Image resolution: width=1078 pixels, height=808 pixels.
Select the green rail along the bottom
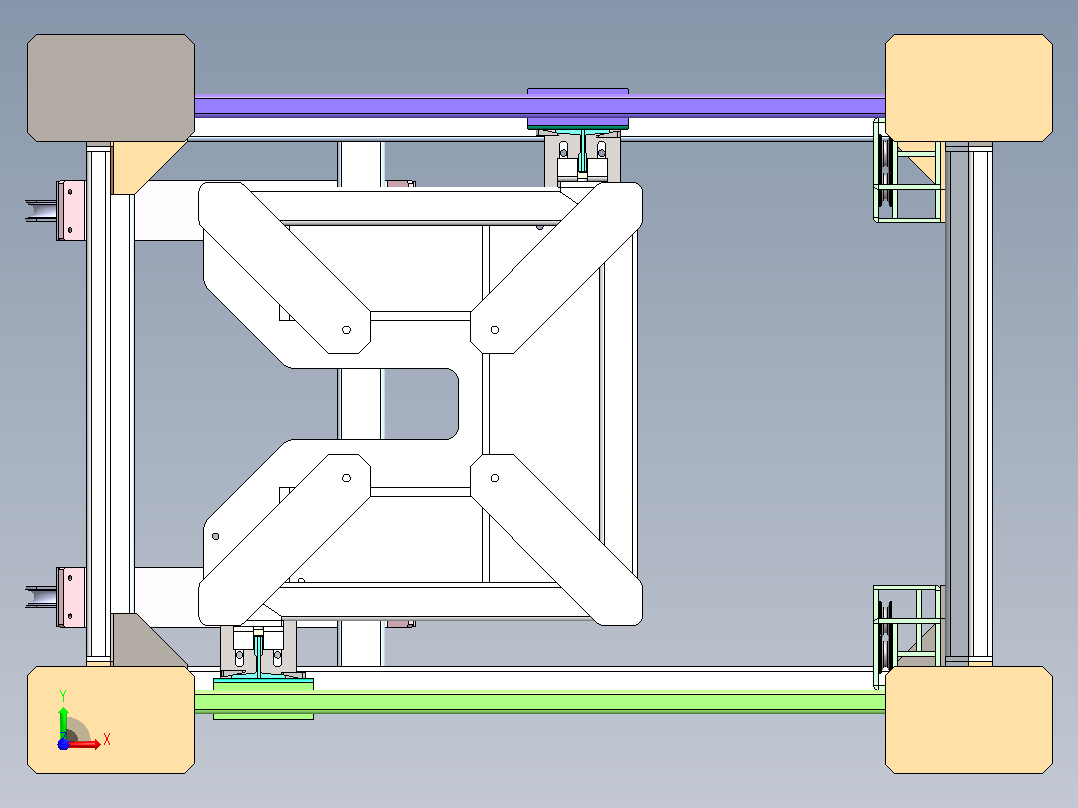(540, 702)
